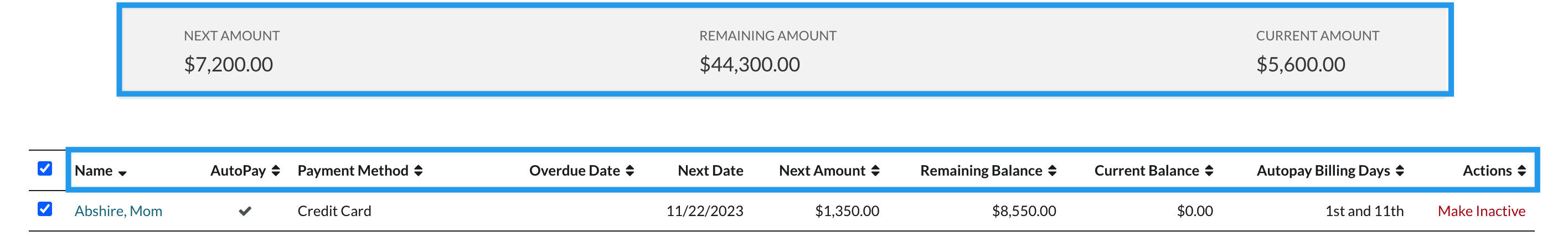Viewport: 1568px width, 236px height.
Task: Click the Overdue Date sort arrows
Action: [x=630, y=171]
